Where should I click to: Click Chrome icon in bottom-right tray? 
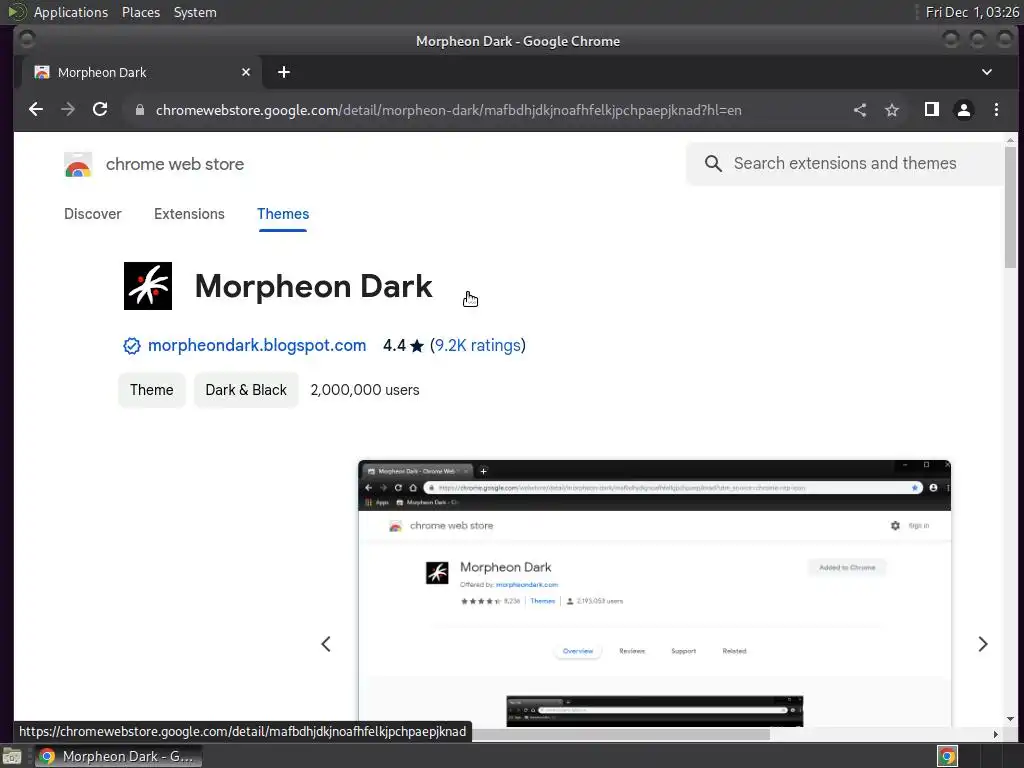click(947, 756)
